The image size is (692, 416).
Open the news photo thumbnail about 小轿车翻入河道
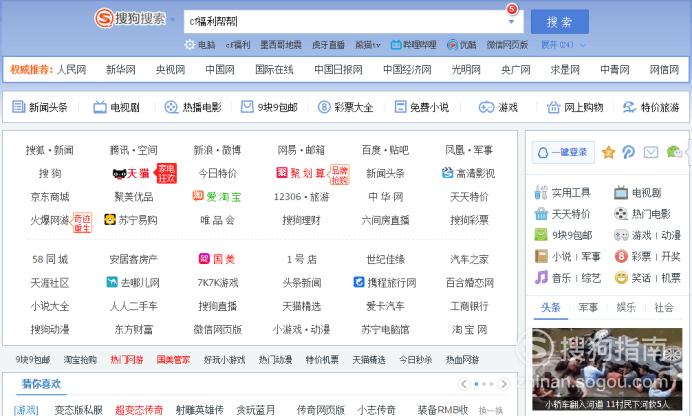[607, 369]
